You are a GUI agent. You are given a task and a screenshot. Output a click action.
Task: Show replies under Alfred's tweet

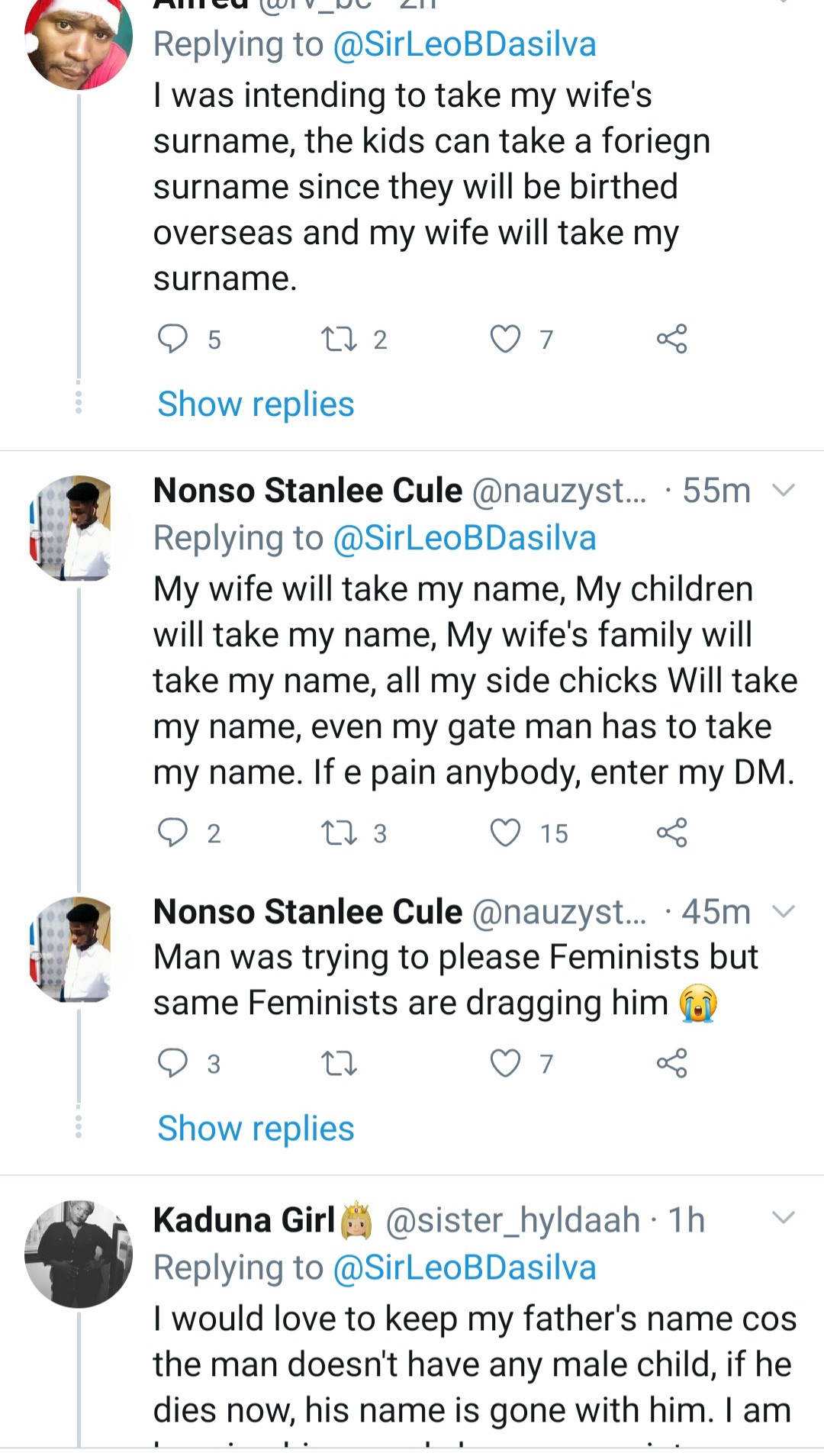(x=256, y=404)
